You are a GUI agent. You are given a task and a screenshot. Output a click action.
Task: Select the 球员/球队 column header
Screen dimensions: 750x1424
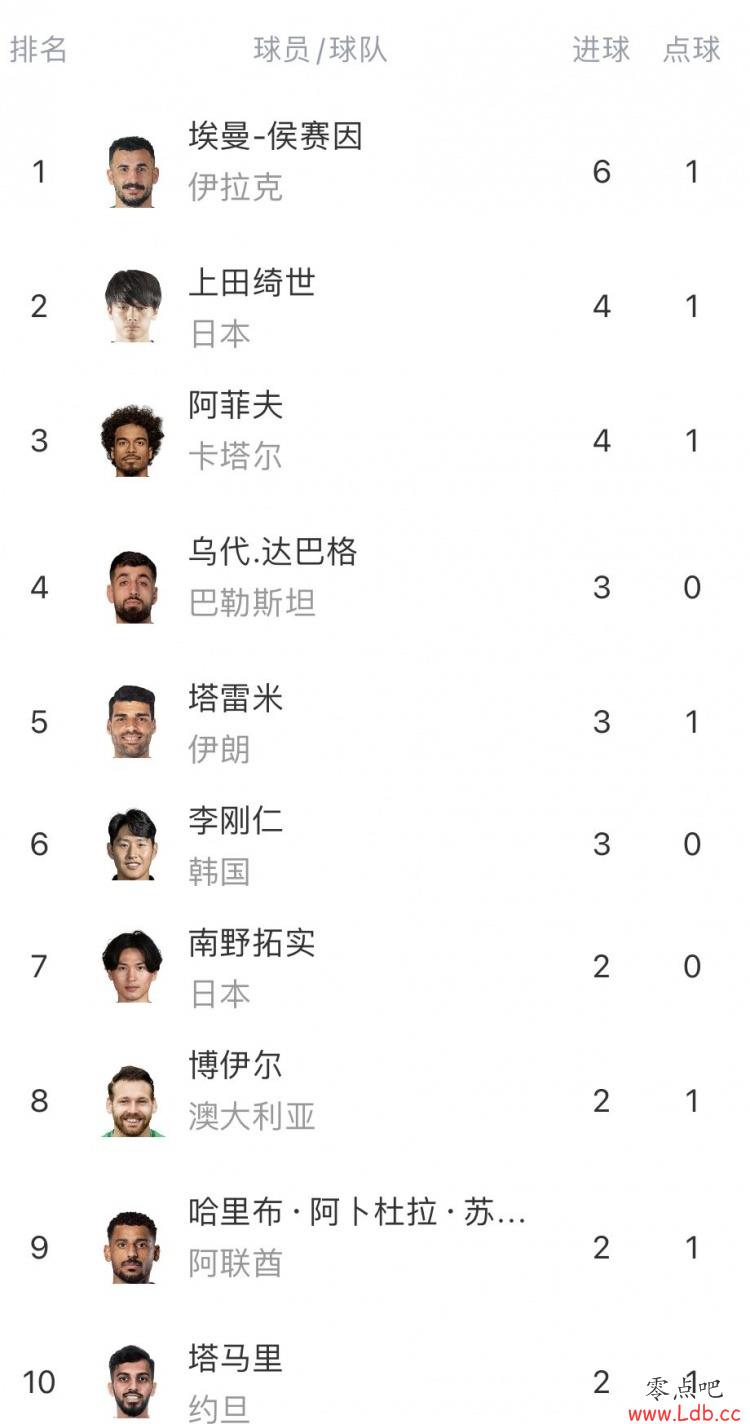coord(320,50)
